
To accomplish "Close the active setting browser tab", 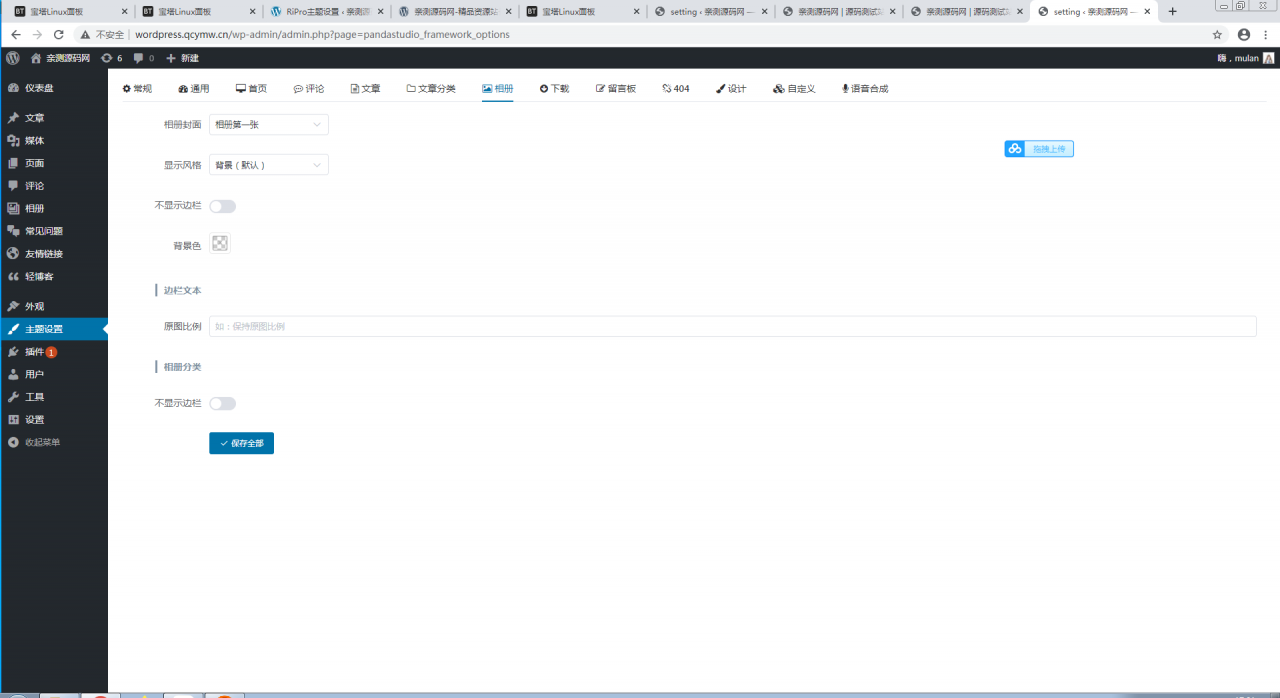I will point(1147,12).
